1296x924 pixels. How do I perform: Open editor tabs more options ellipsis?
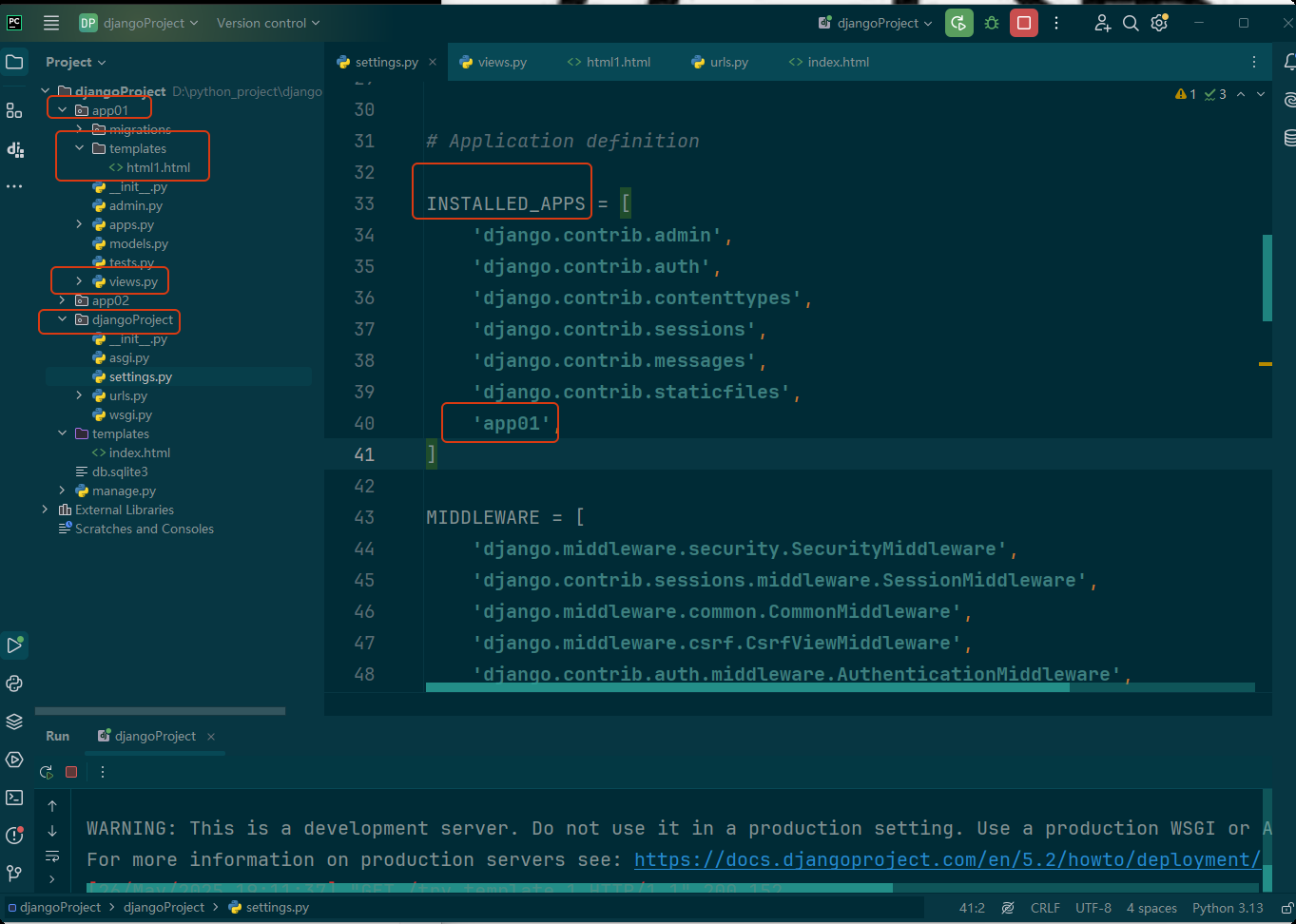tap(1254, 62)
